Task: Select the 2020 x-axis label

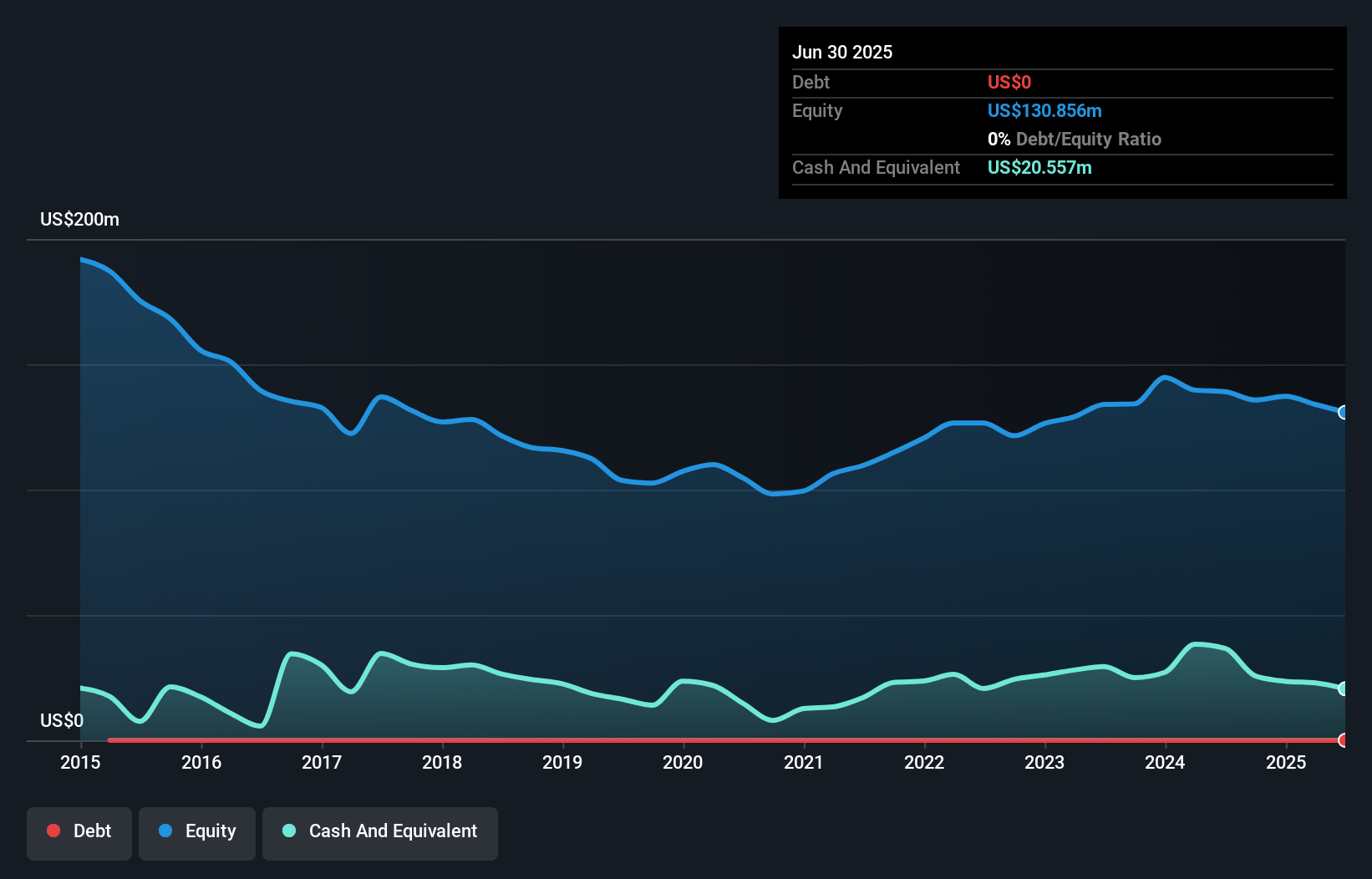Action: pyautogui.click(x=683, y=762)
